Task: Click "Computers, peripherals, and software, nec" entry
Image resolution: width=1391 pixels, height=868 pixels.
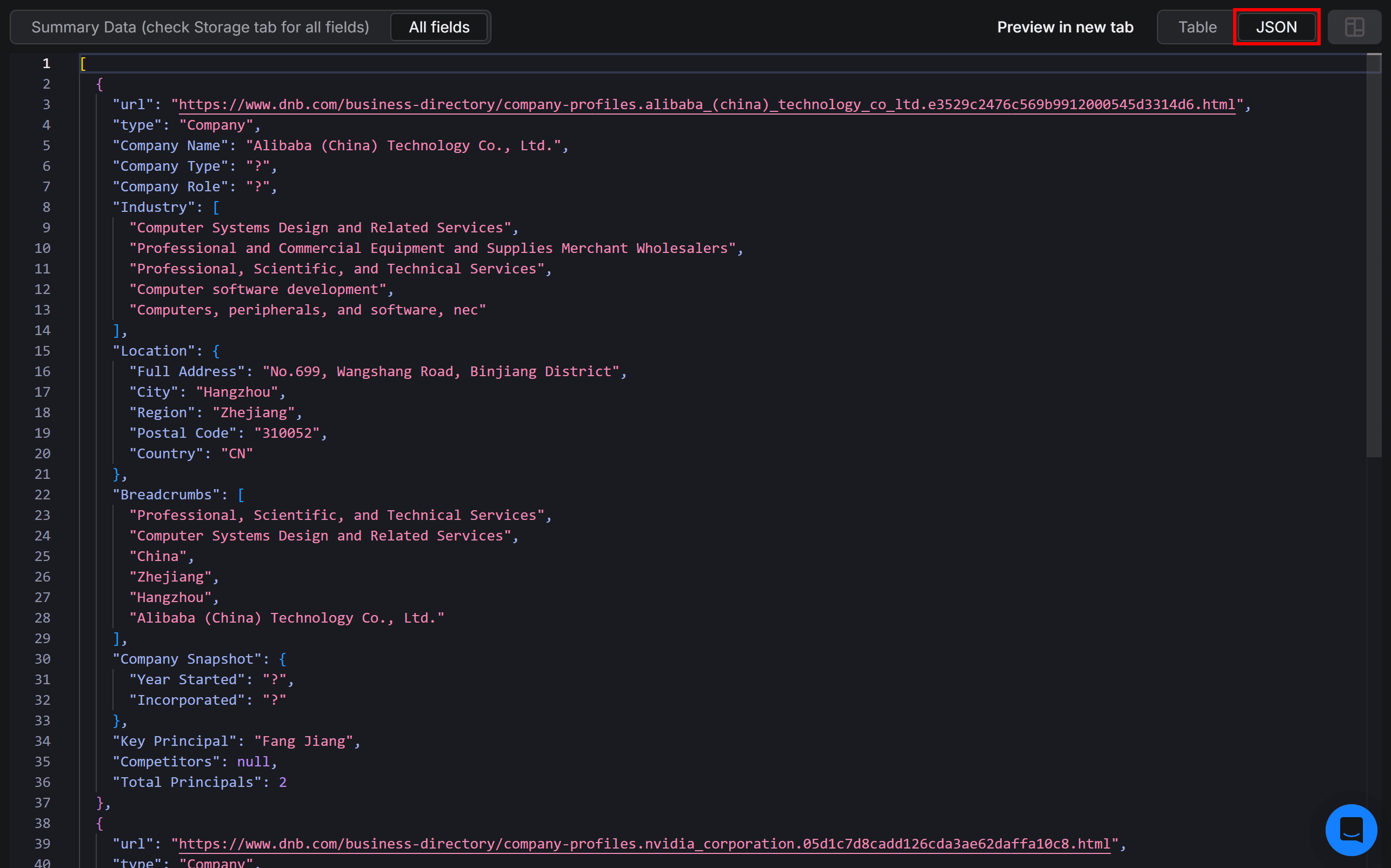Action: 308,310
